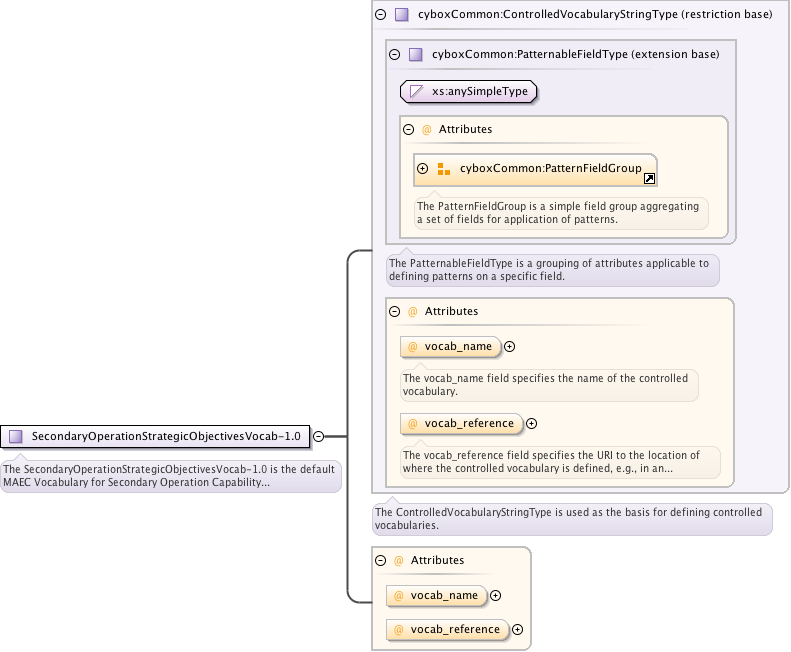Viewport: 791px width, 652px height.
Task: Click the purple PatternableFieldType square icon
Action: click(x=415, y=55)
